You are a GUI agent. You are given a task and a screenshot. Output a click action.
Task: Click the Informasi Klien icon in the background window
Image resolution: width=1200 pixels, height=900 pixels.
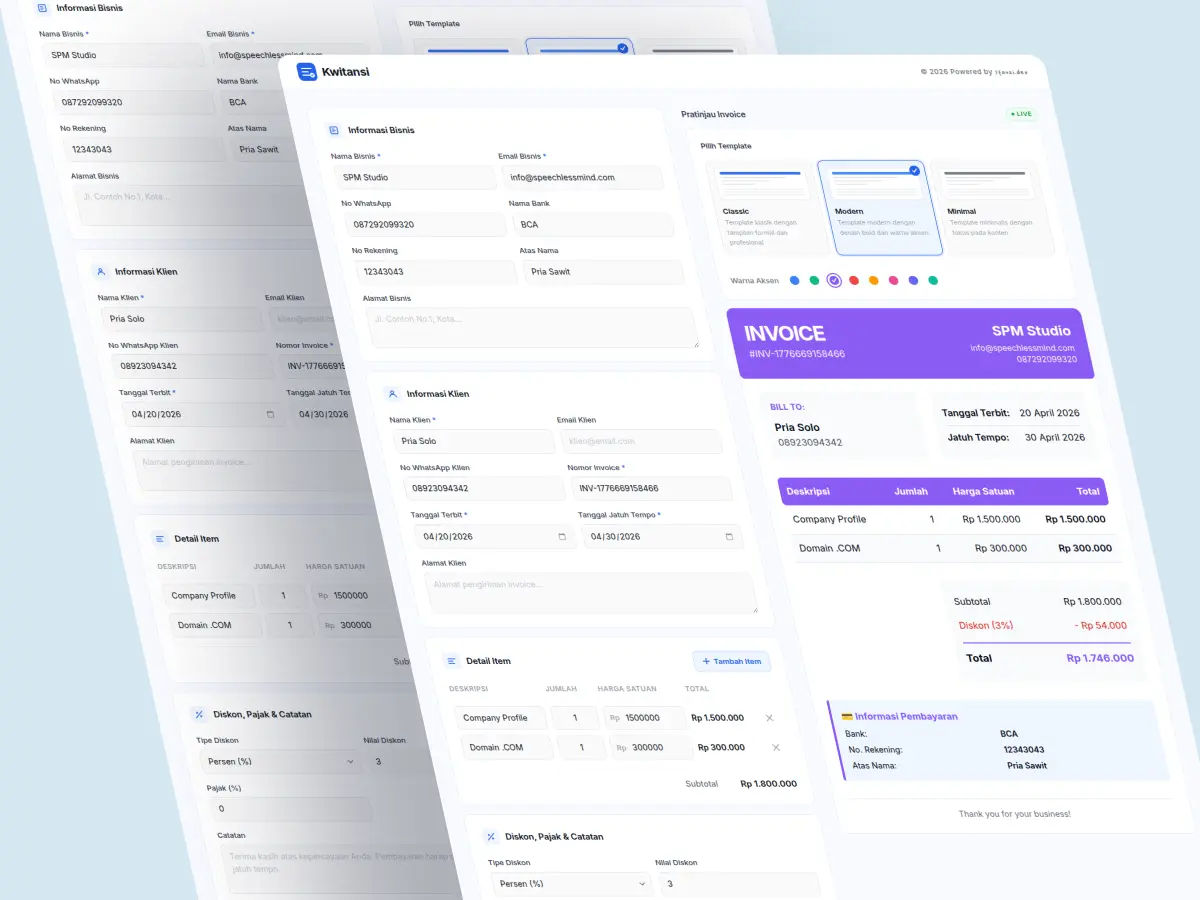[x=100, y=271]
